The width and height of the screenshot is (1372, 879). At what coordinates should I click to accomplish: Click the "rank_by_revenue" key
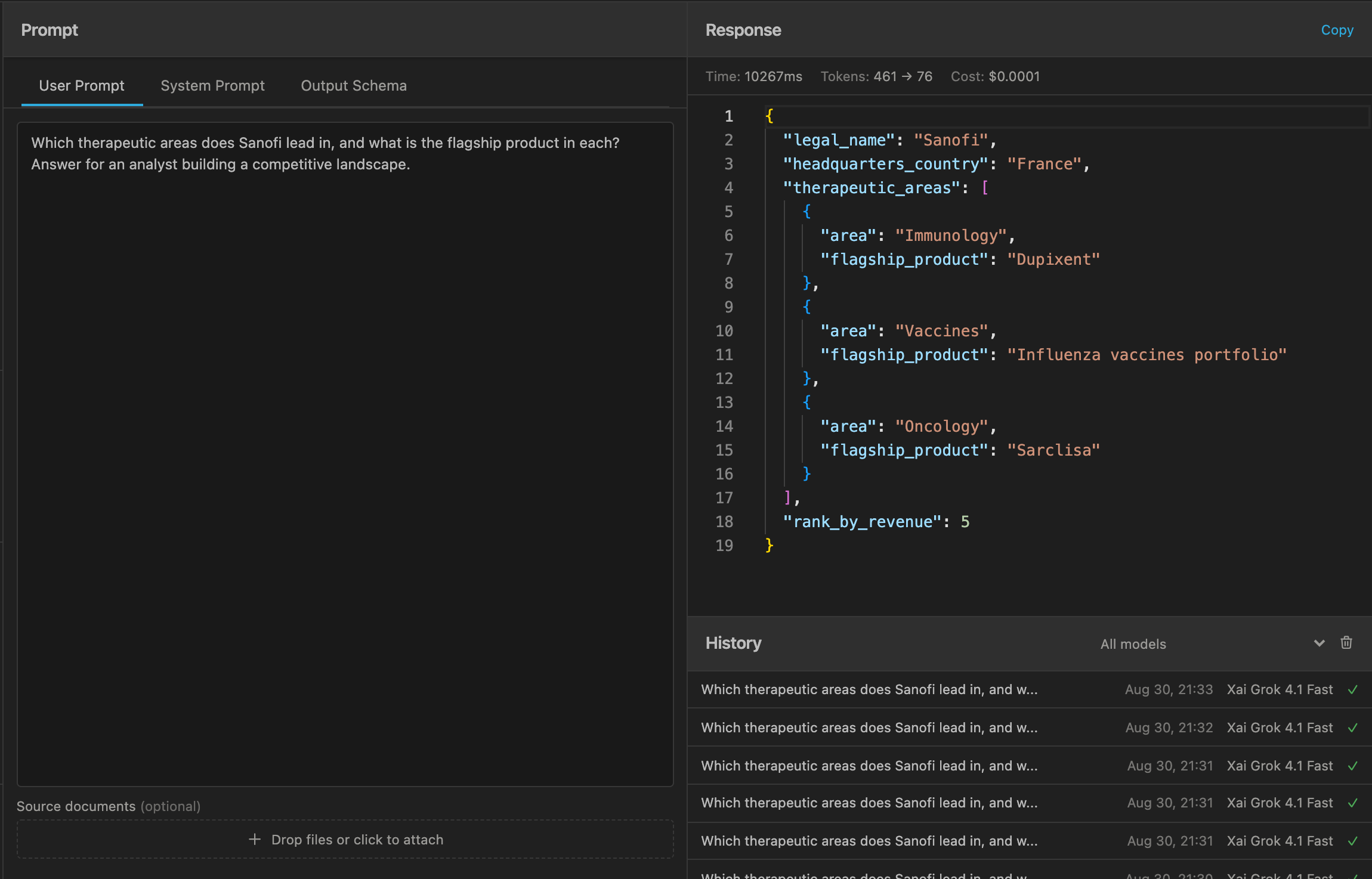pyautogui.click(x=862, y=522)
